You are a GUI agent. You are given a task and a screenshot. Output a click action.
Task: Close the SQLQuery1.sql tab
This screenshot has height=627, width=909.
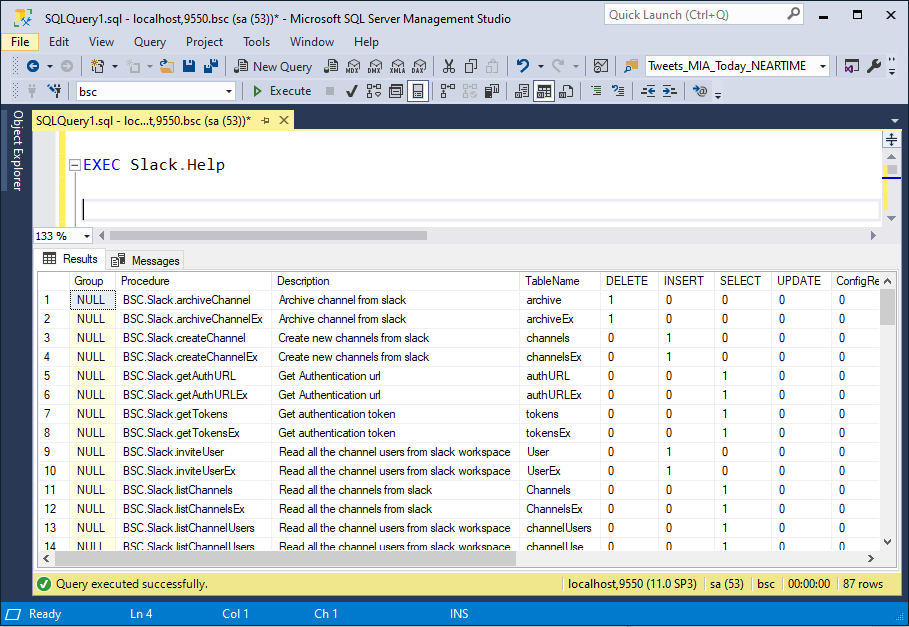coord(284,120)
